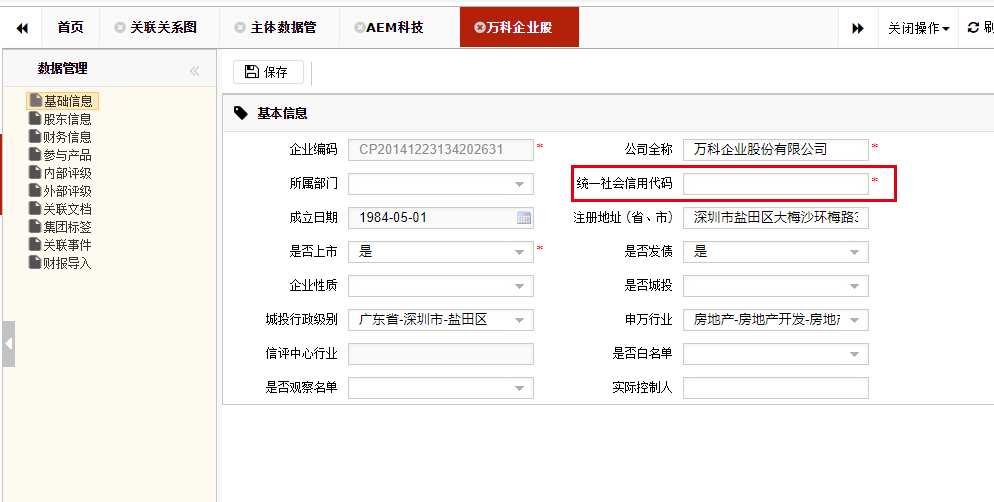The height and width of the screenshot is (502, 994).
Task: Click the file icon of 集团标签
Action: tap(36, 226)
